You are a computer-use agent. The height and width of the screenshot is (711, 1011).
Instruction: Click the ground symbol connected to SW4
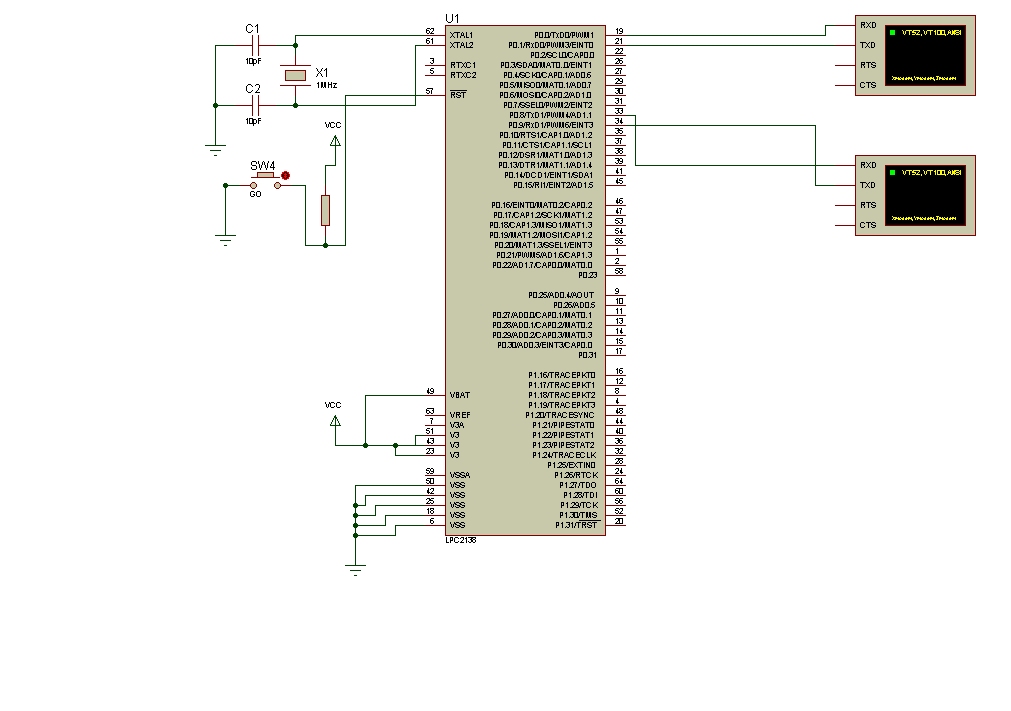[226, 239]
